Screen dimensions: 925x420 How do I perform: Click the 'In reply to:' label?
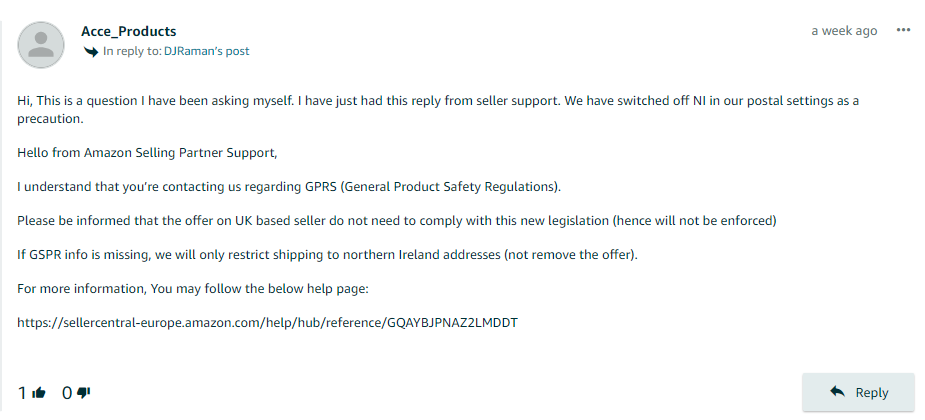click(132, 51)
